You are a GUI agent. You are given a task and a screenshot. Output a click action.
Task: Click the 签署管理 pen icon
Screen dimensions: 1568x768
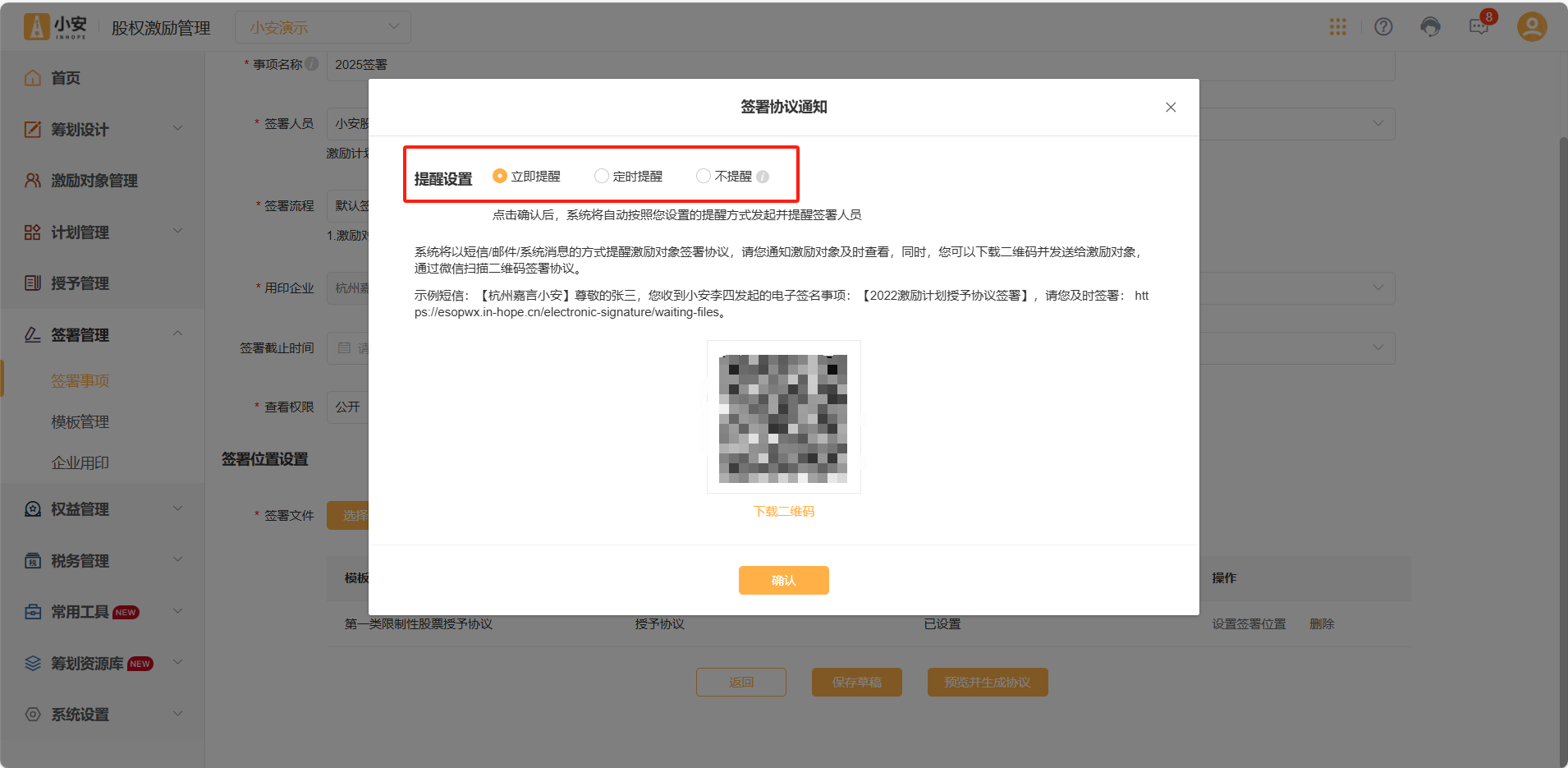pos(33,334)
